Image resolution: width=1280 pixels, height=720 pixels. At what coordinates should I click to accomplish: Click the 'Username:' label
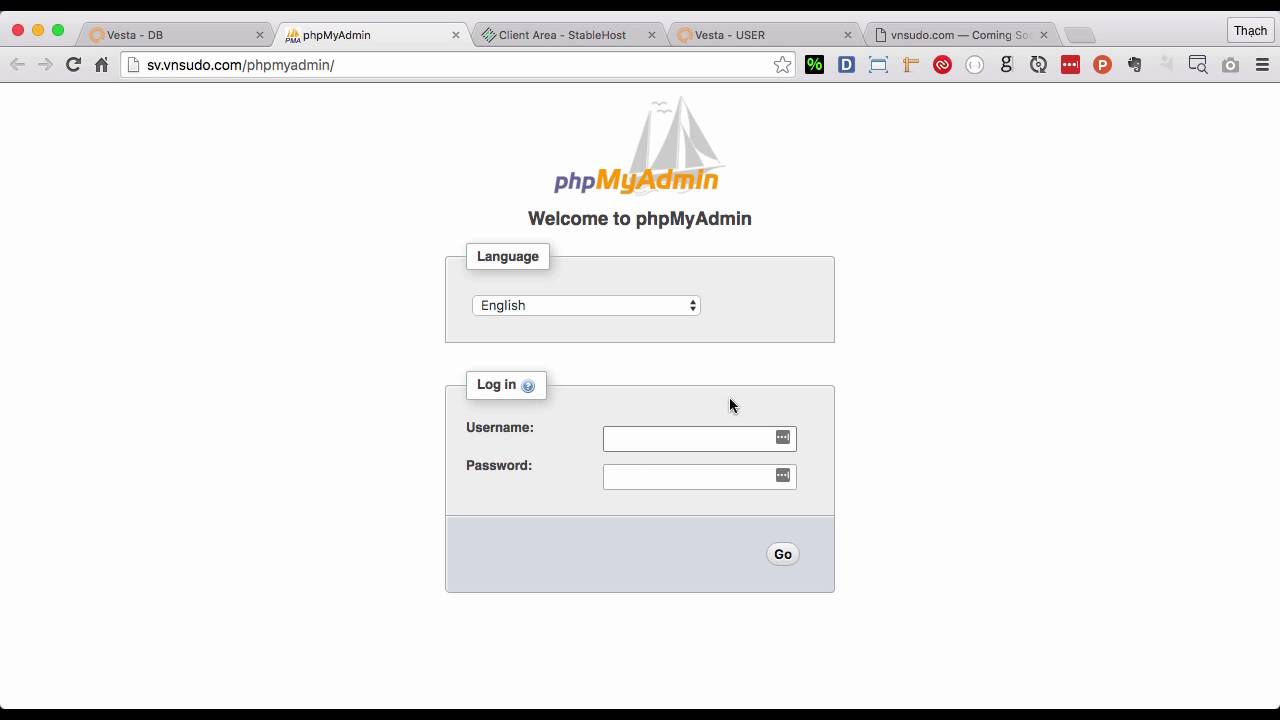point(500,427)
